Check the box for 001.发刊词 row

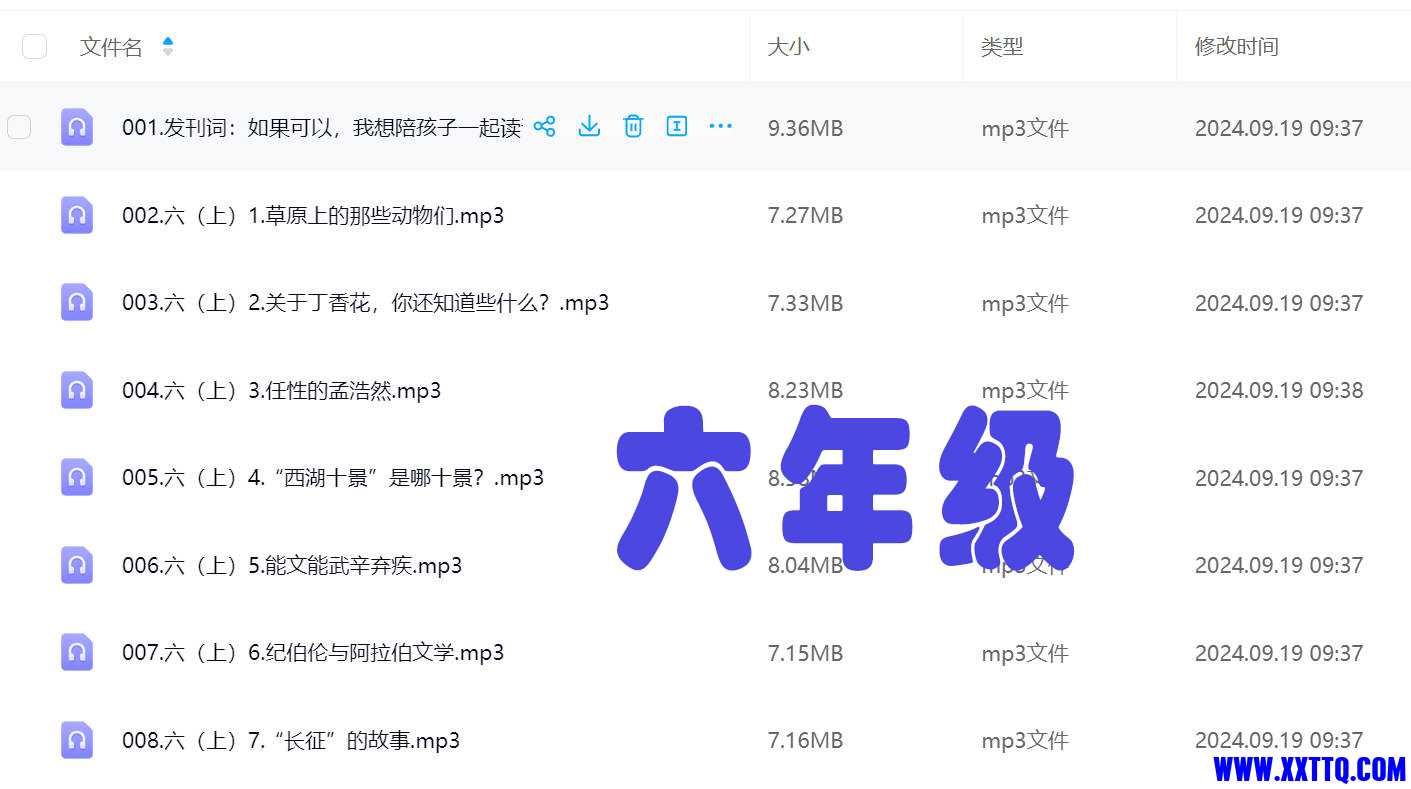pyautogui.click(x=19, y=127)
